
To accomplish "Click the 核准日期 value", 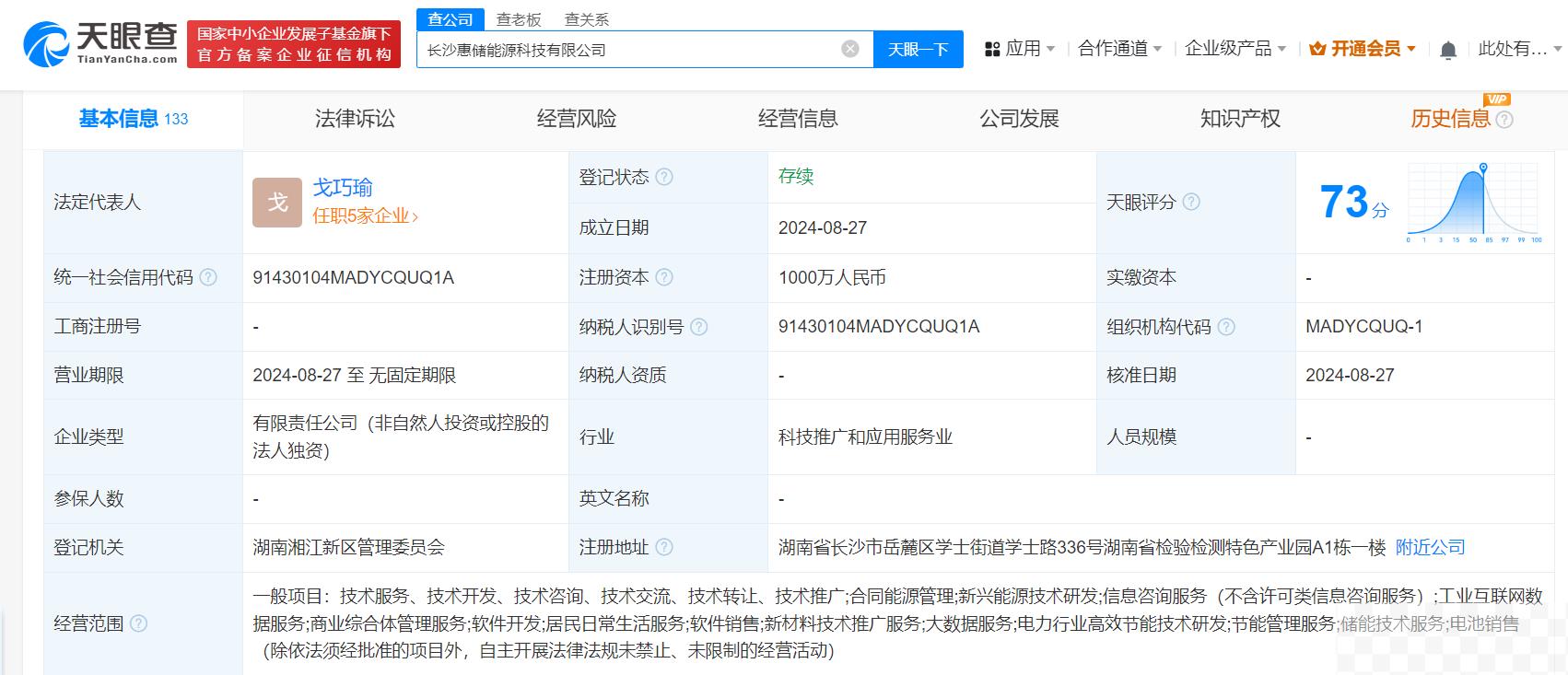I will [1350, 376].
